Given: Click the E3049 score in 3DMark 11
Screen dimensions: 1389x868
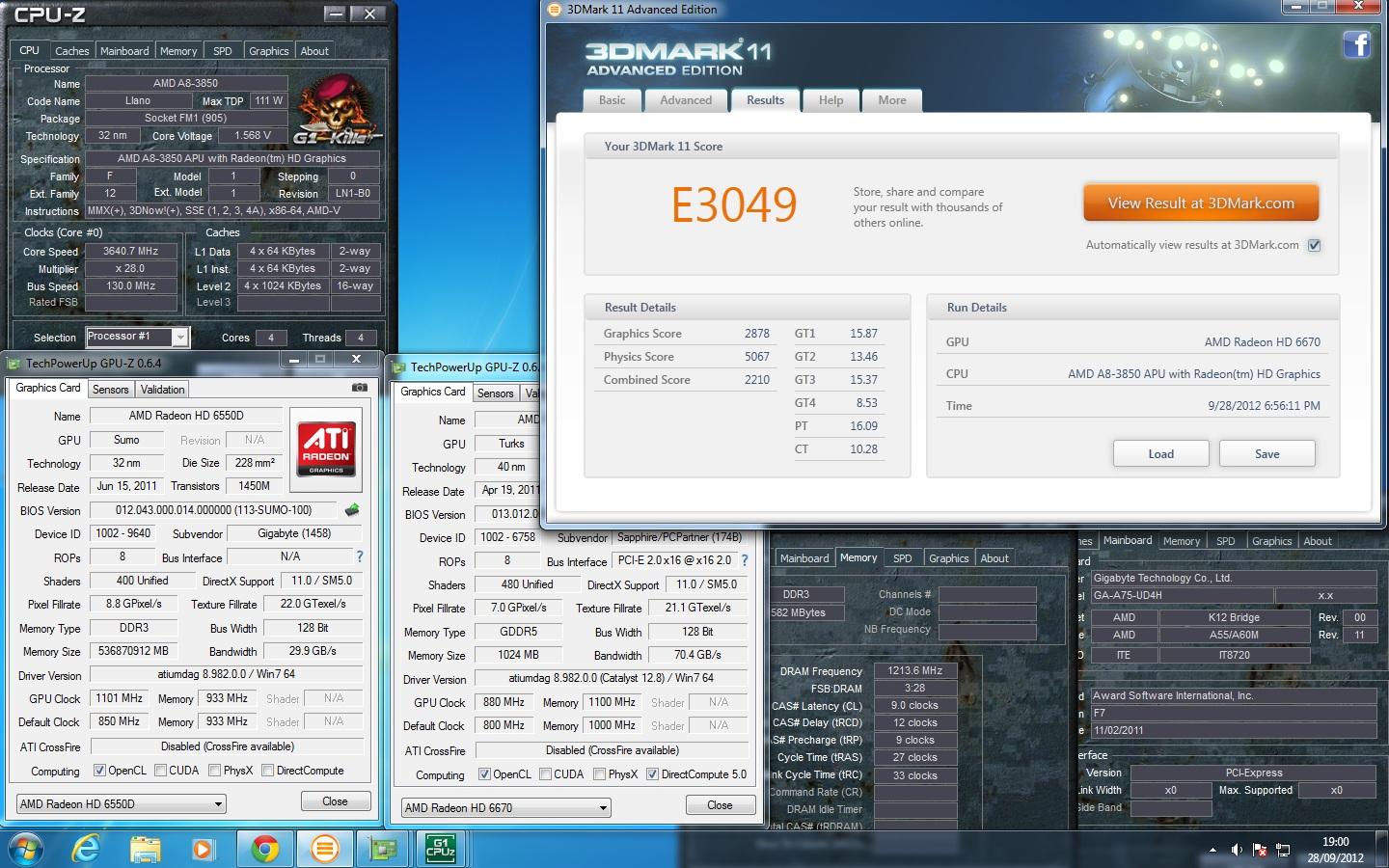Looking at the screenshot, I should 734,204.
